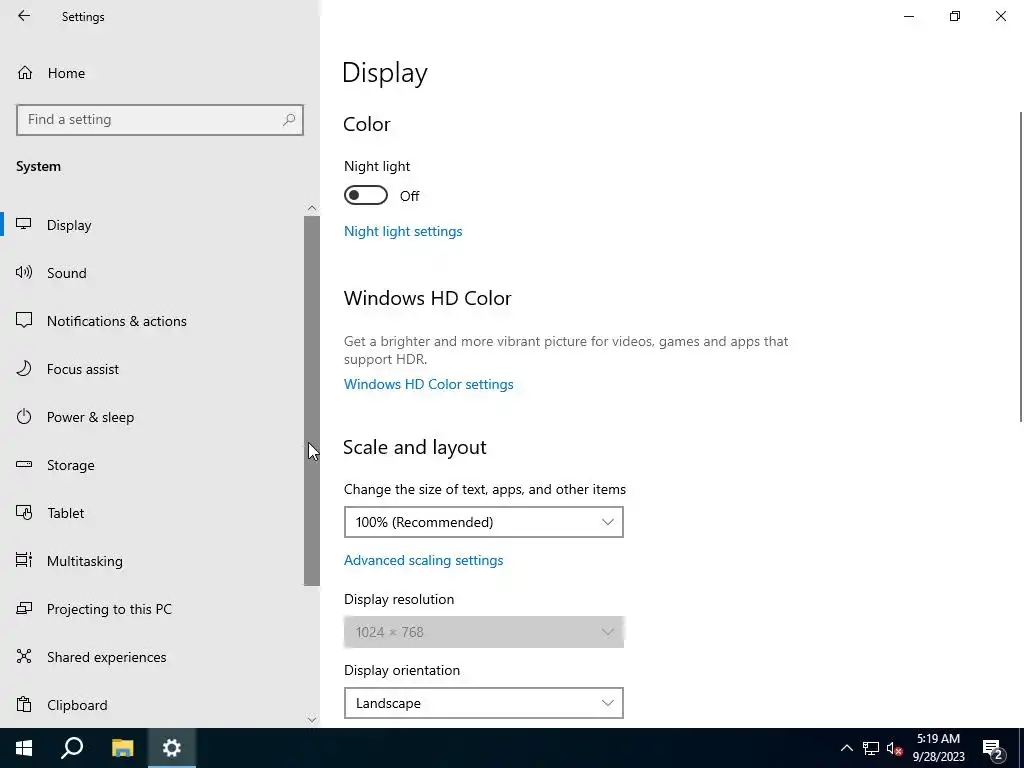Click the network icon in system tray
This screenshot has width=1024, height=768.
coord(871,748)
